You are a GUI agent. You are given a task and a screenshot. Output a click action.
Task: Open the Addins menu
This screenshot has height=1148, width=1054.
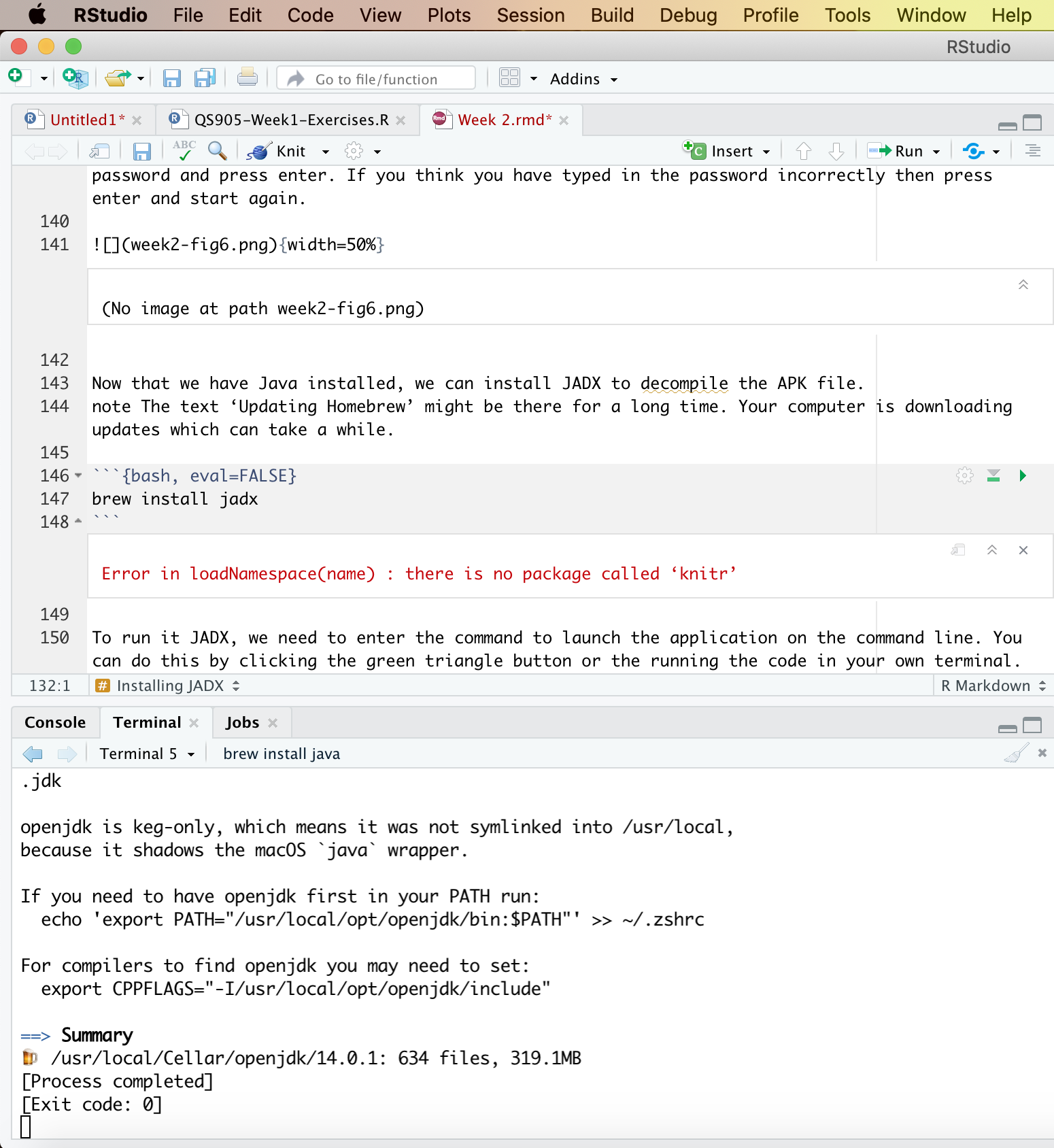pyautogui.click(x=583, y=79)
